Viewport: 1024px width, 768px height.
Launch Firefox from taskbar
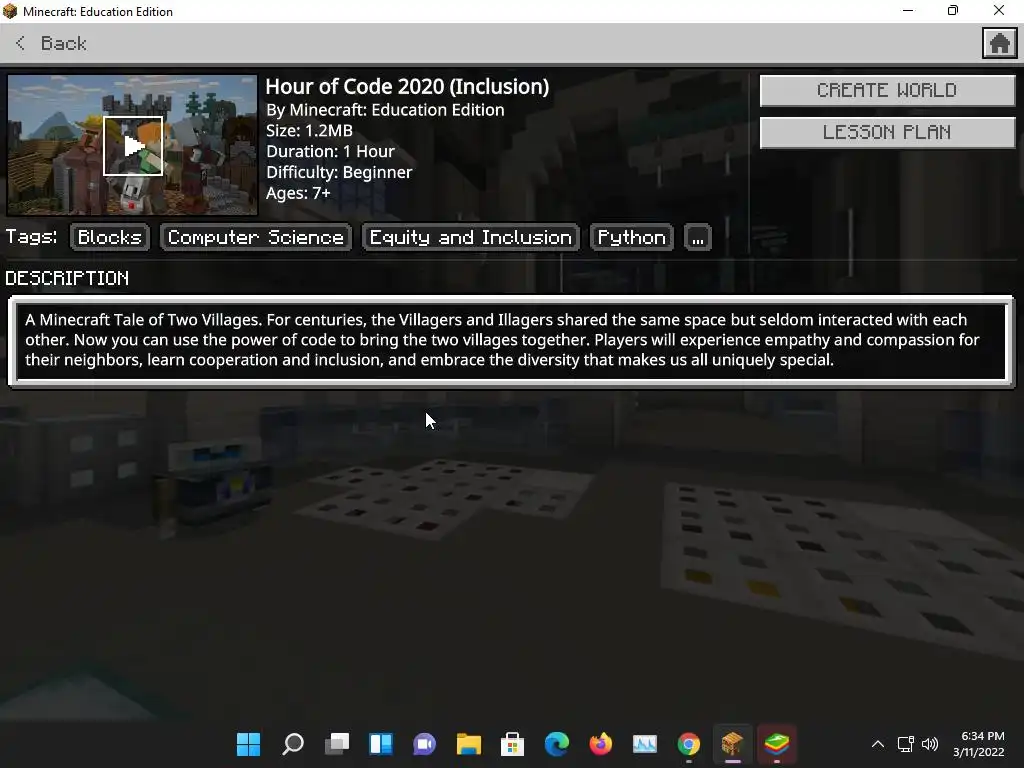coord(600,744)
